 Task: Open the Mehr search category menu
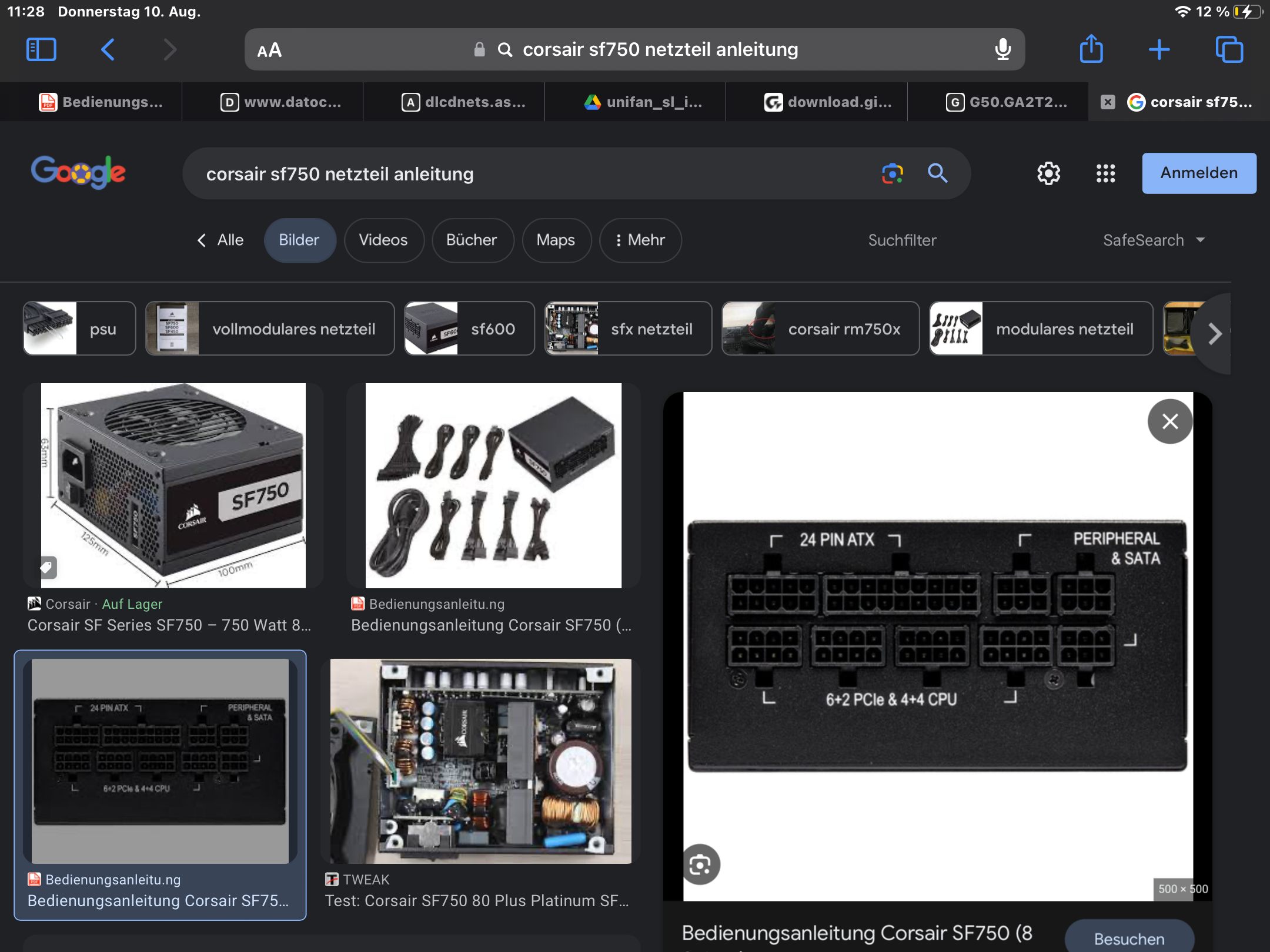[x=640, y=240]
